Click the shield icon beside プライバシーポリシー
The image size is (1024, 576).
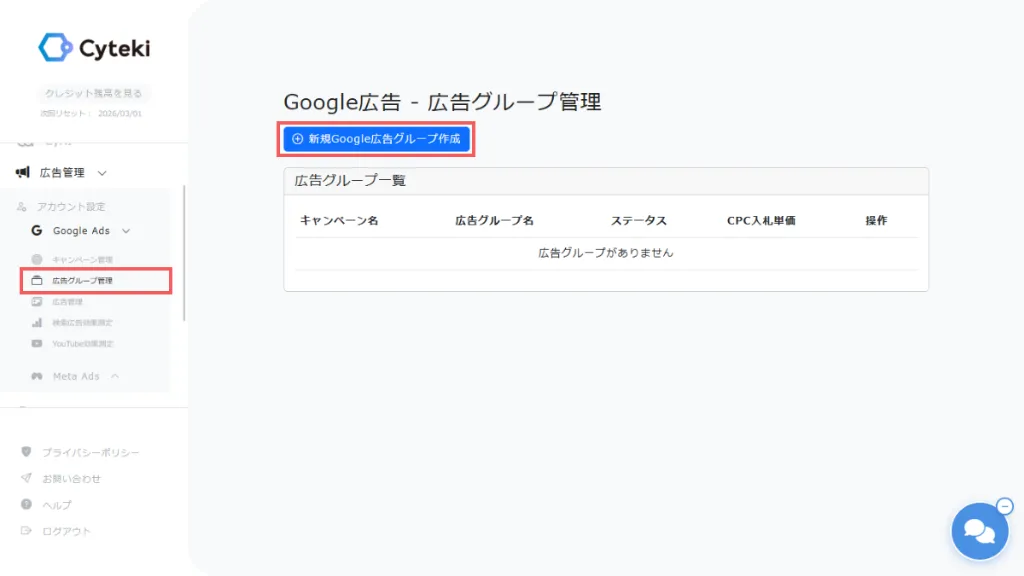[26, 452]
